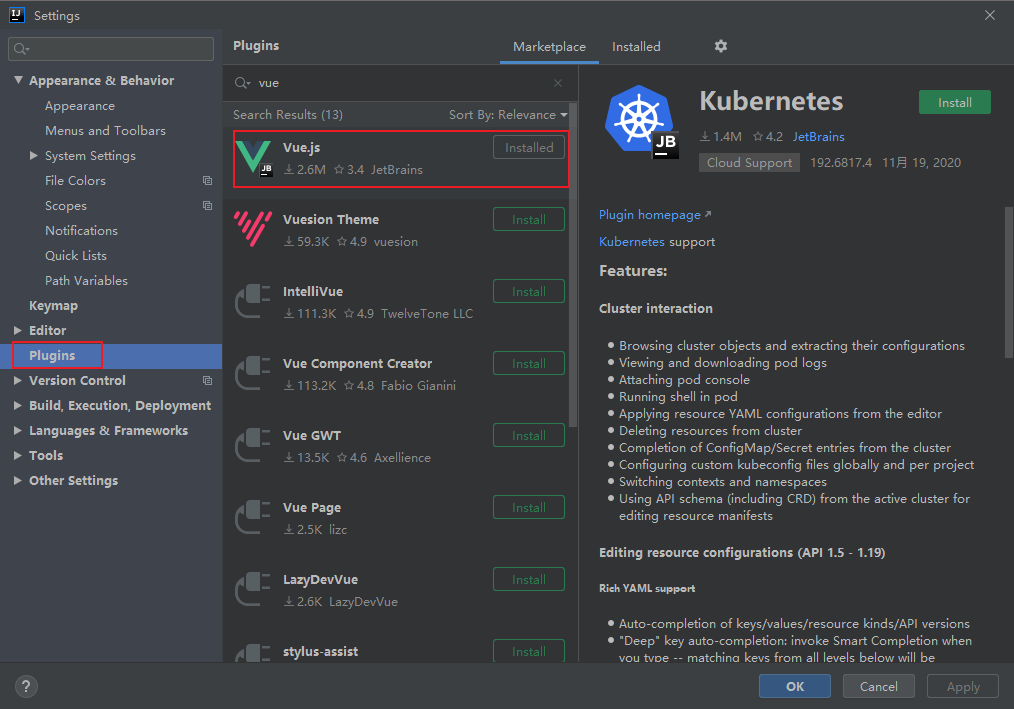Screen dimensions: 1014x709
Task: Click the JetBrains vendor link
Action: (x=818, y=136)
